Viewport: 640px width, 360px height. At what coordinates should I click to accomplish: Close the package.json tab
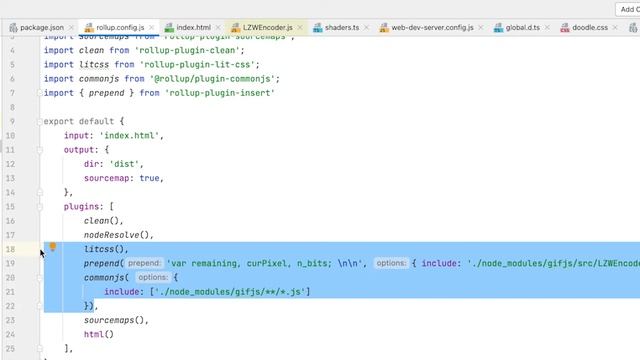point(71,27)
